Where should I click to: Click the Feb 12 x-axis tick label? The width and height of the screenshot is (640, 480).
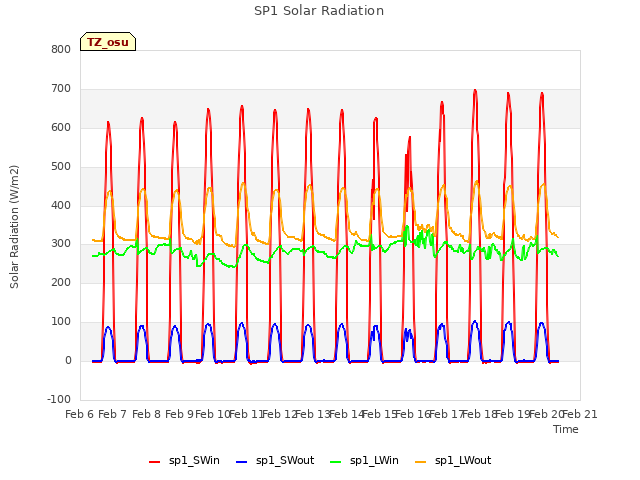[280, 414]
